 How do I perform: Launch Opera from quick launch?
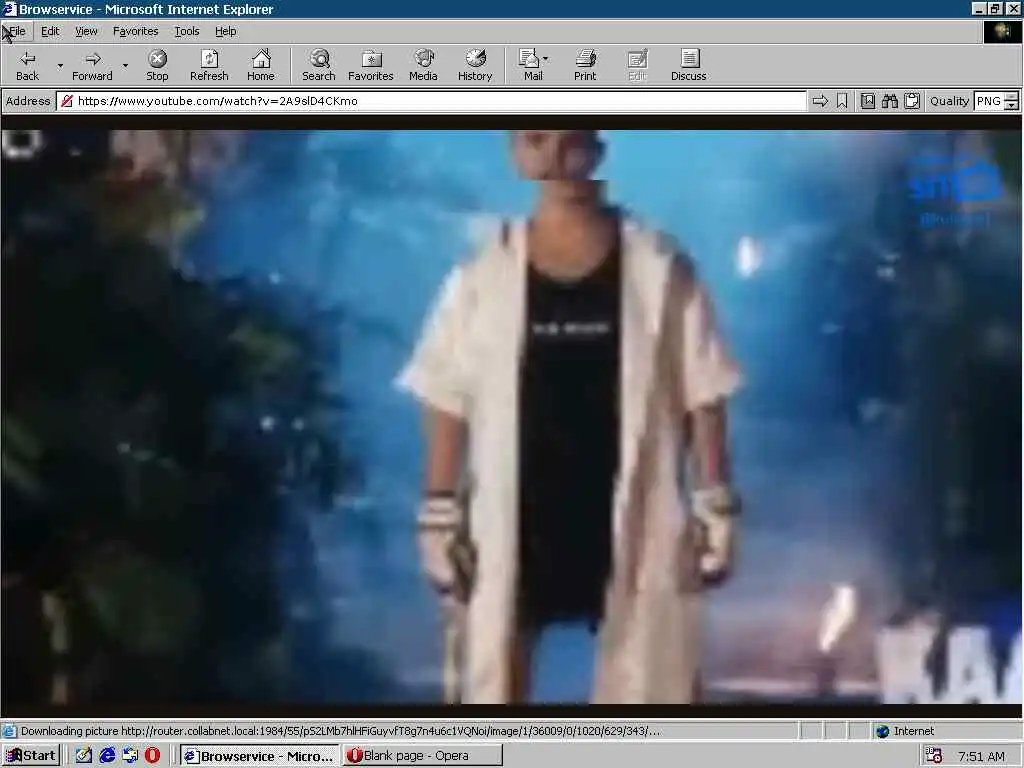pyautogui.click(x=152, y=756)
